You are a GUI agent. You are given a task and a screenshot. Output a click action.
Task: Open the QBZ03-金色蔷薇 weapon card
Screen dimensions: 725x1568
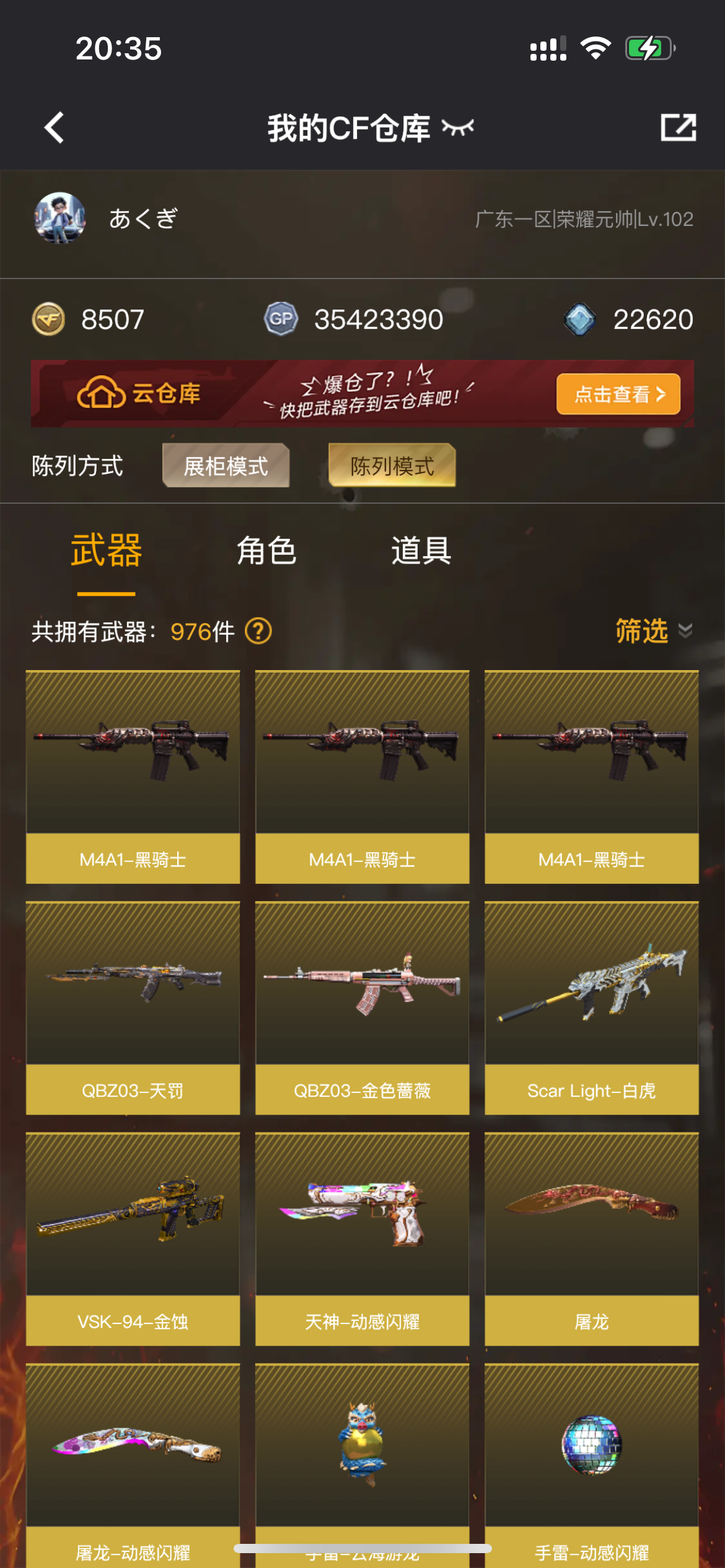click(362, 1008)
